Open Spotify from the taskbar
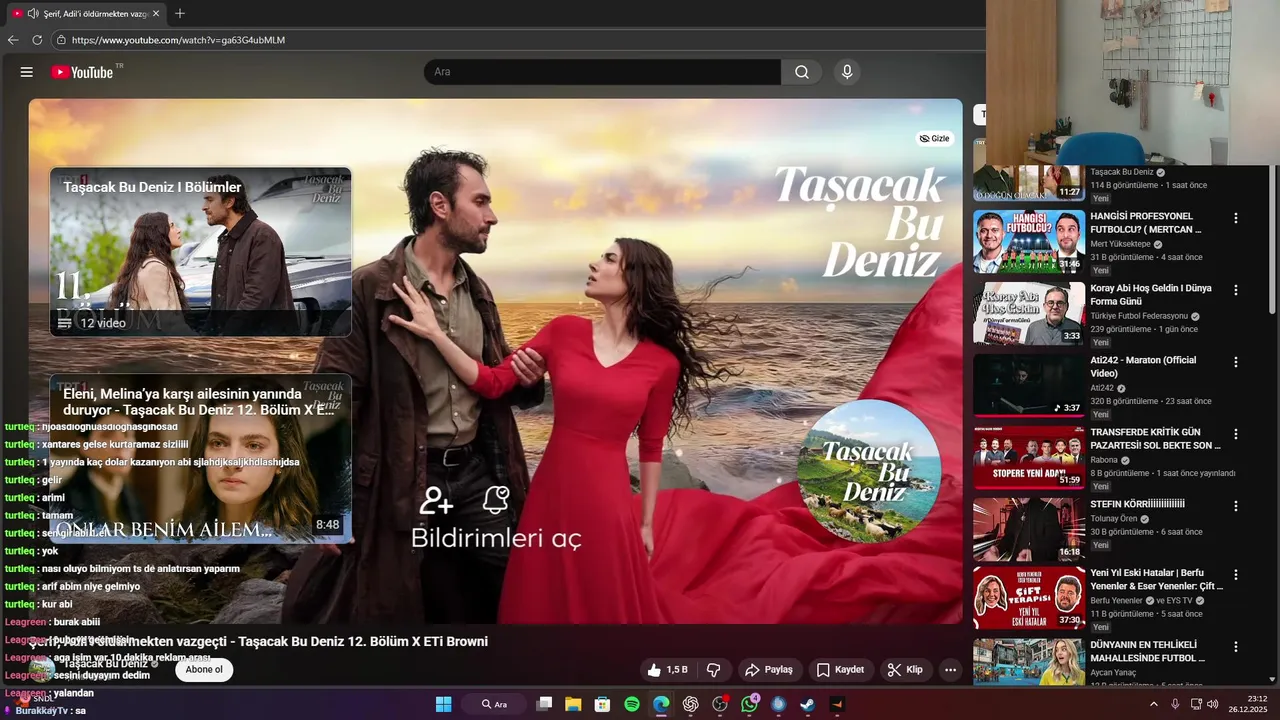Image resolution: width=1280 pixels, height=720 pixels. [x=632, y=704]
